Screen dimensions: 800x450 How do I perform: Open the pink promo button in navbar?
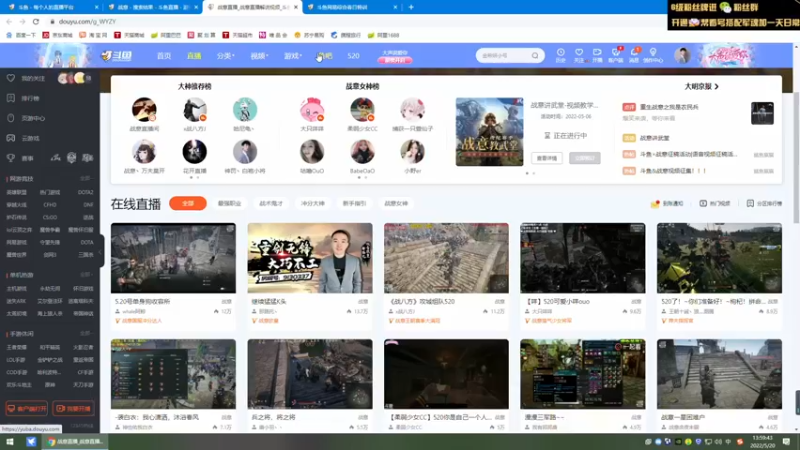coord(395,60)
